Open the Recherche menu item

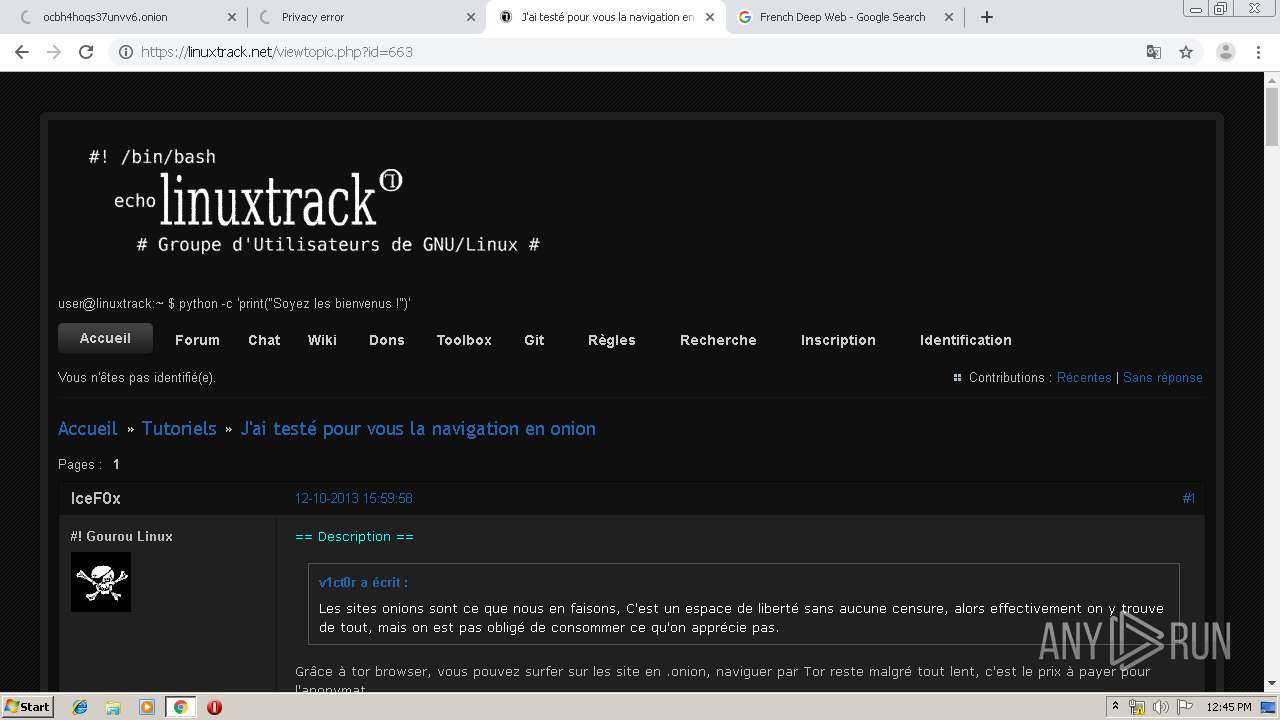[718, 340]
